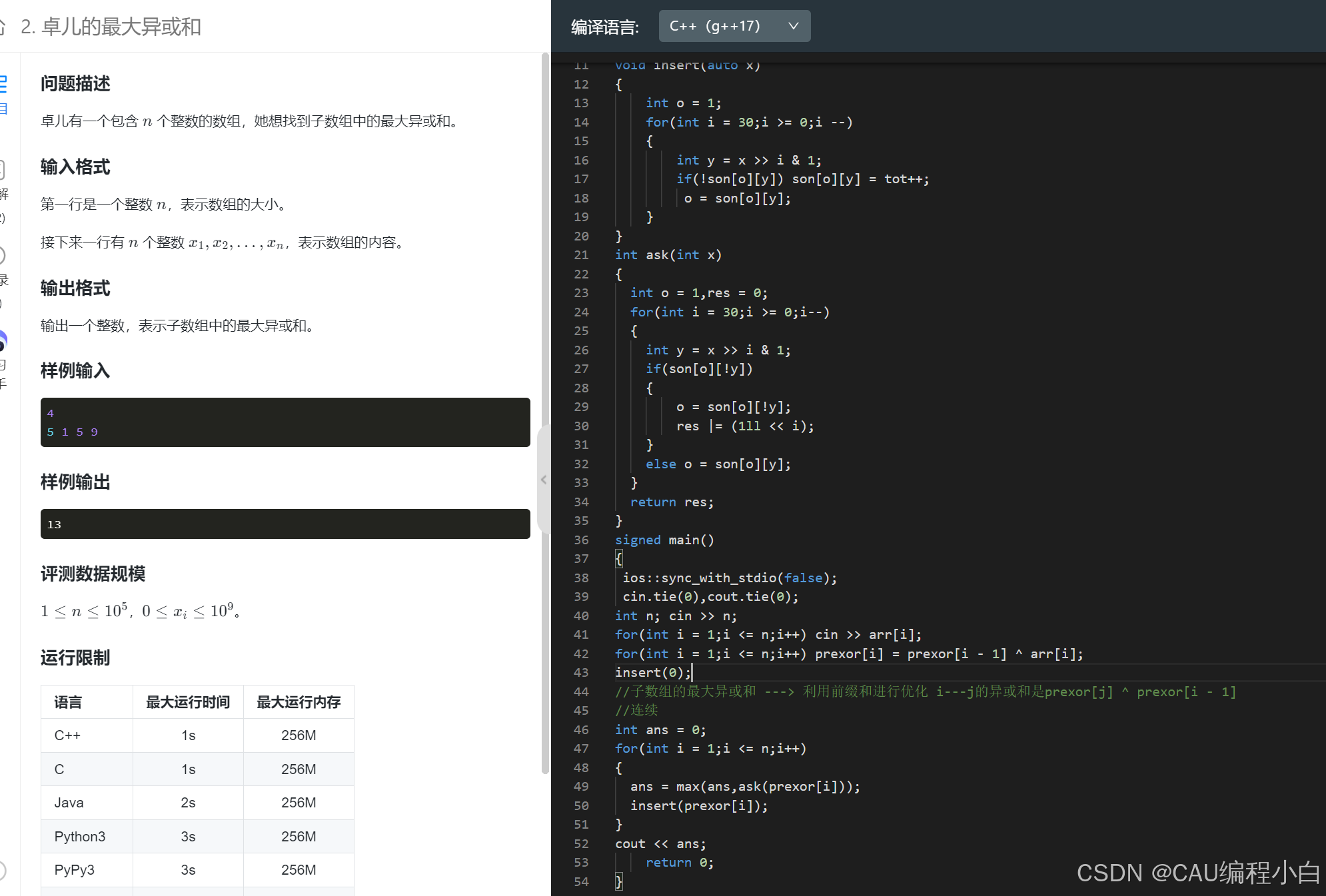Click the 编译语言 label
The image size is (1326, 896).
(x=604, y=27)
